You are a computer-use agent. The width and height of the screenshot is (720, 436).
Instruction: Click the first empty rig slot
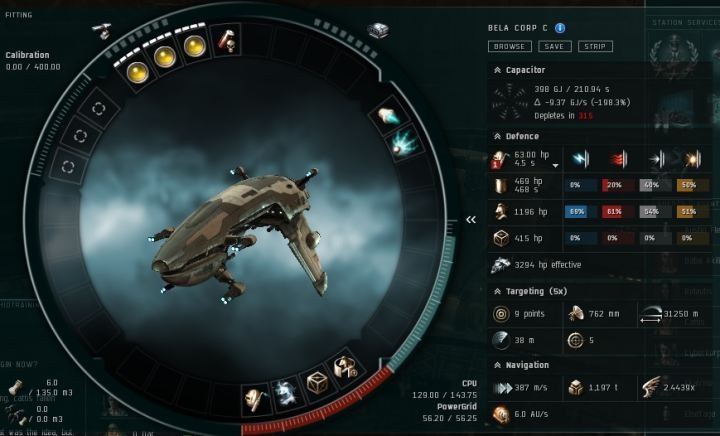click(98, 108)
